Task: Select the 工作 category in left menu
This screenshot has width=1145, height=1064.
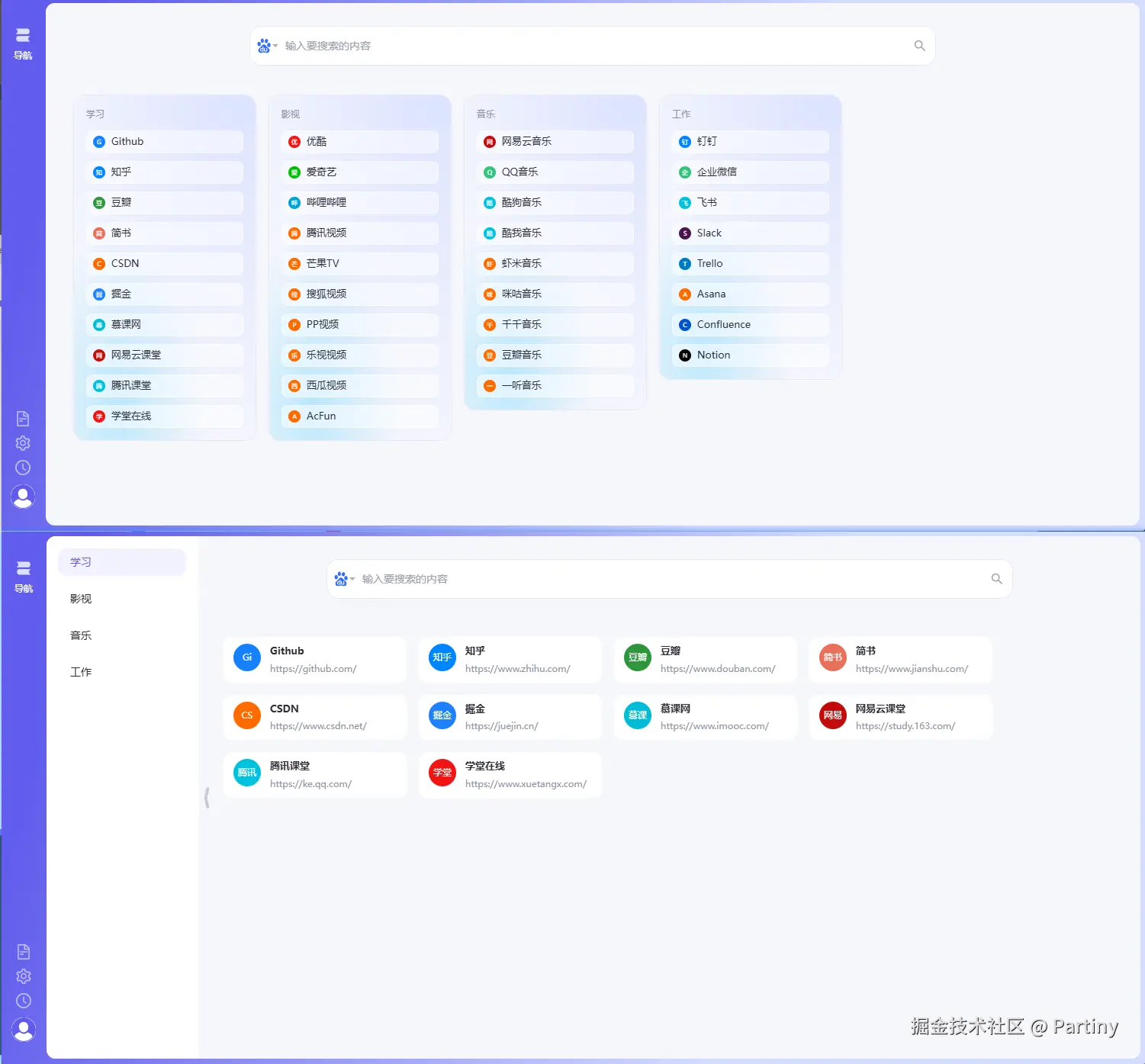Action: coord(122,672)
